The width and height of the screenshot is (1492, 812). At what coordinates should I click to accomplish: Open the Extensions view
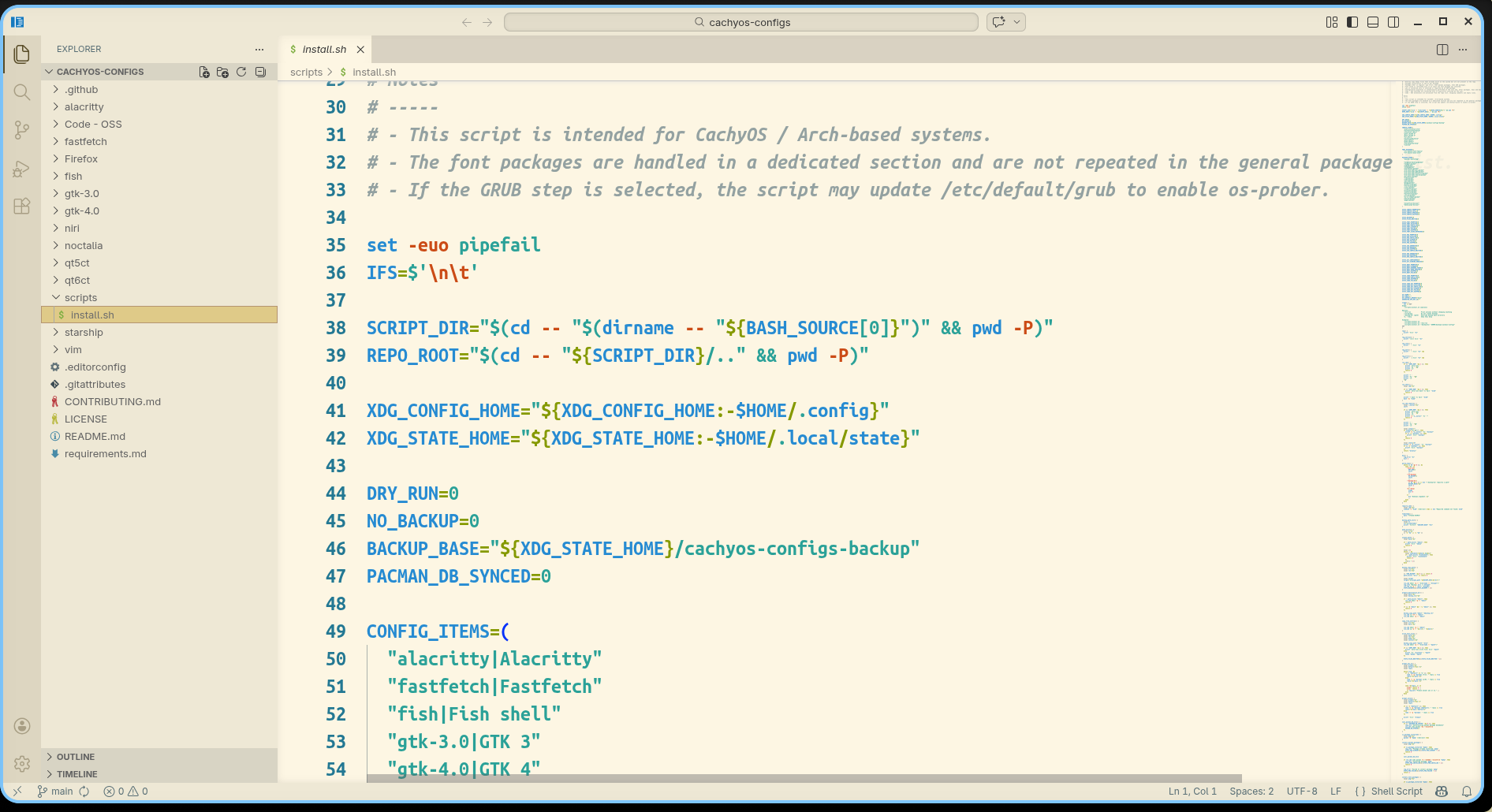click(22, 207)
